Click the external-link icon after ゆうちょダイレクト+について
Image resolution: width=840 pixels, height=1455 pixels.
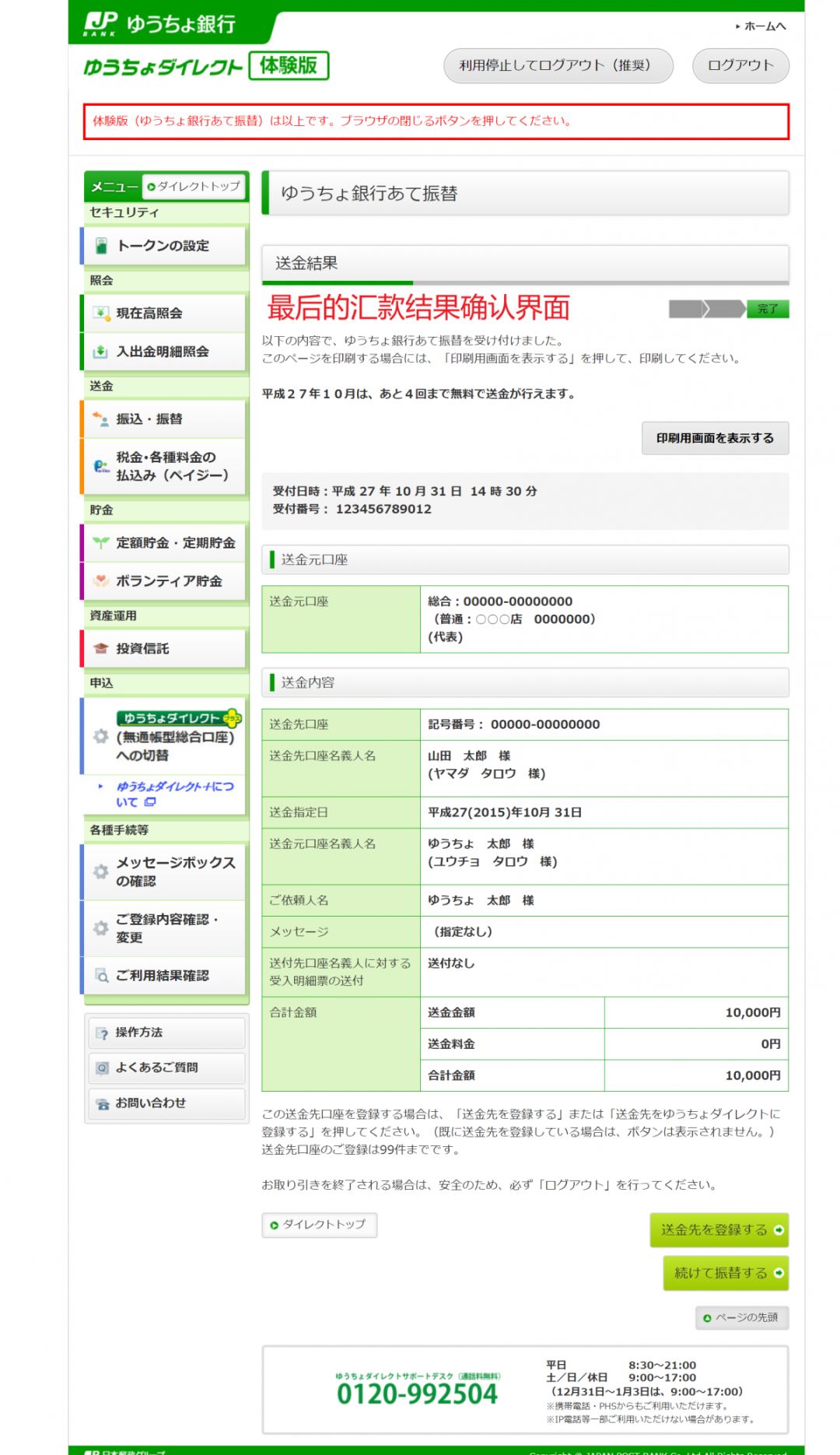click(x=150, y=802)
